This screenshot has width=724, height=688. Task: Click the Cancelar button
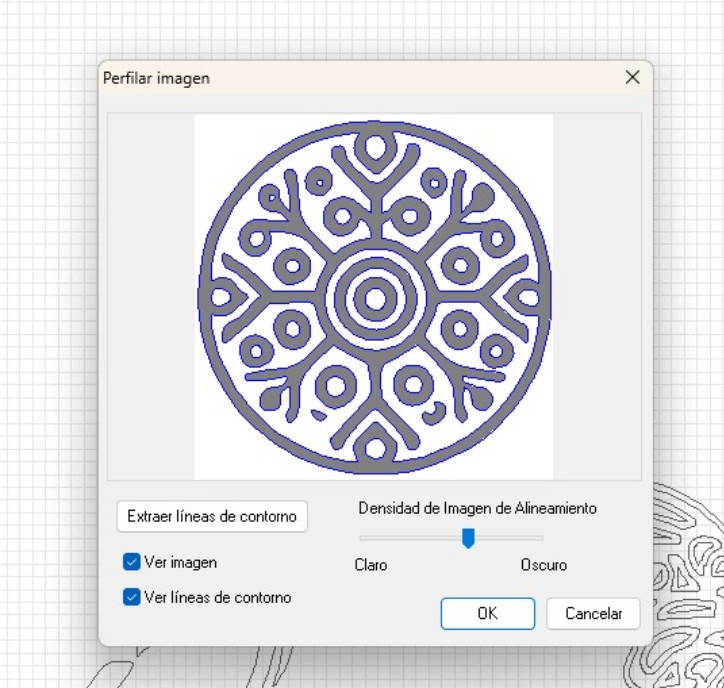point(593,614)
